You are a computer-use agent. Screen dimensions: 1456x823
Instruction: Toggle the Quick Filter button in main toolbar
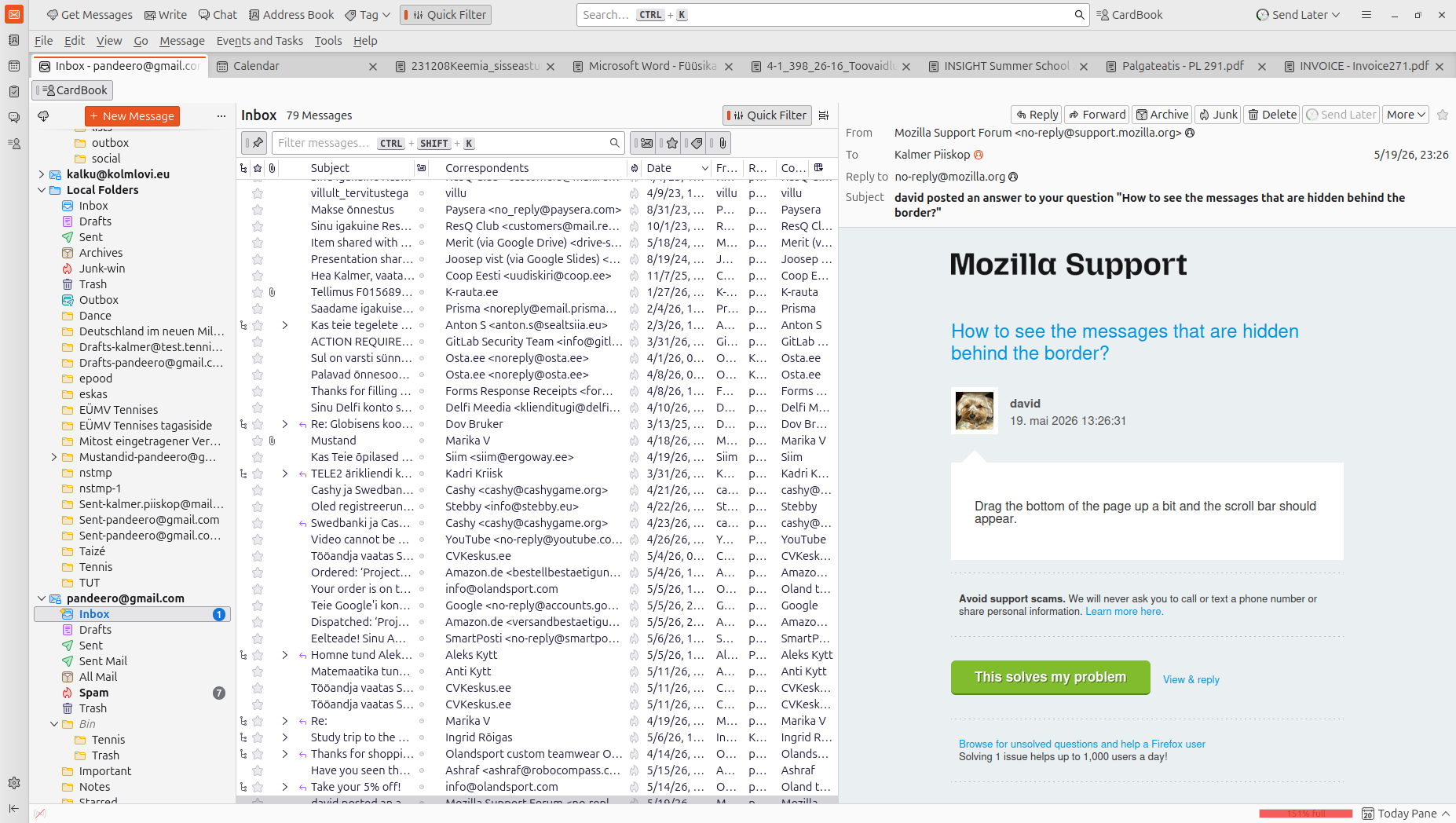(445, 15)
